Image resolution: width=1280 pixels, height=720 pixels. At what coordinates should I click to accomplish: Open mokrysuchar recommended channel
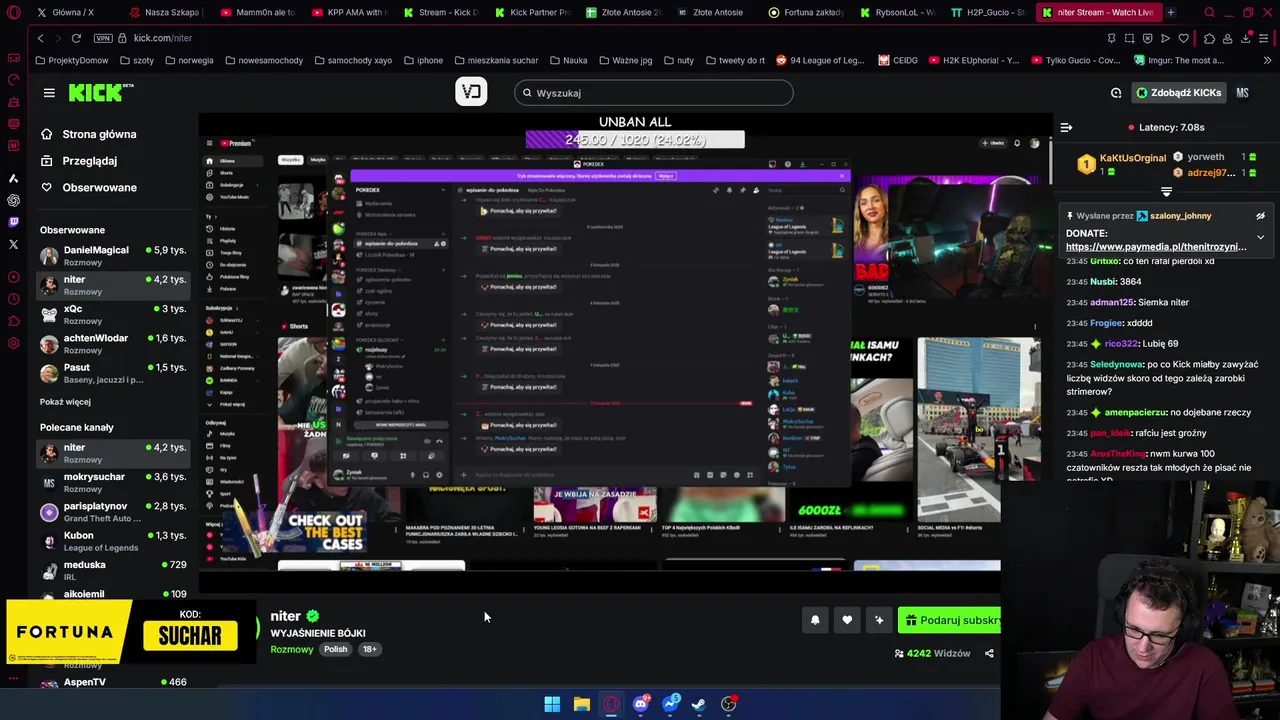click(113, 482)
